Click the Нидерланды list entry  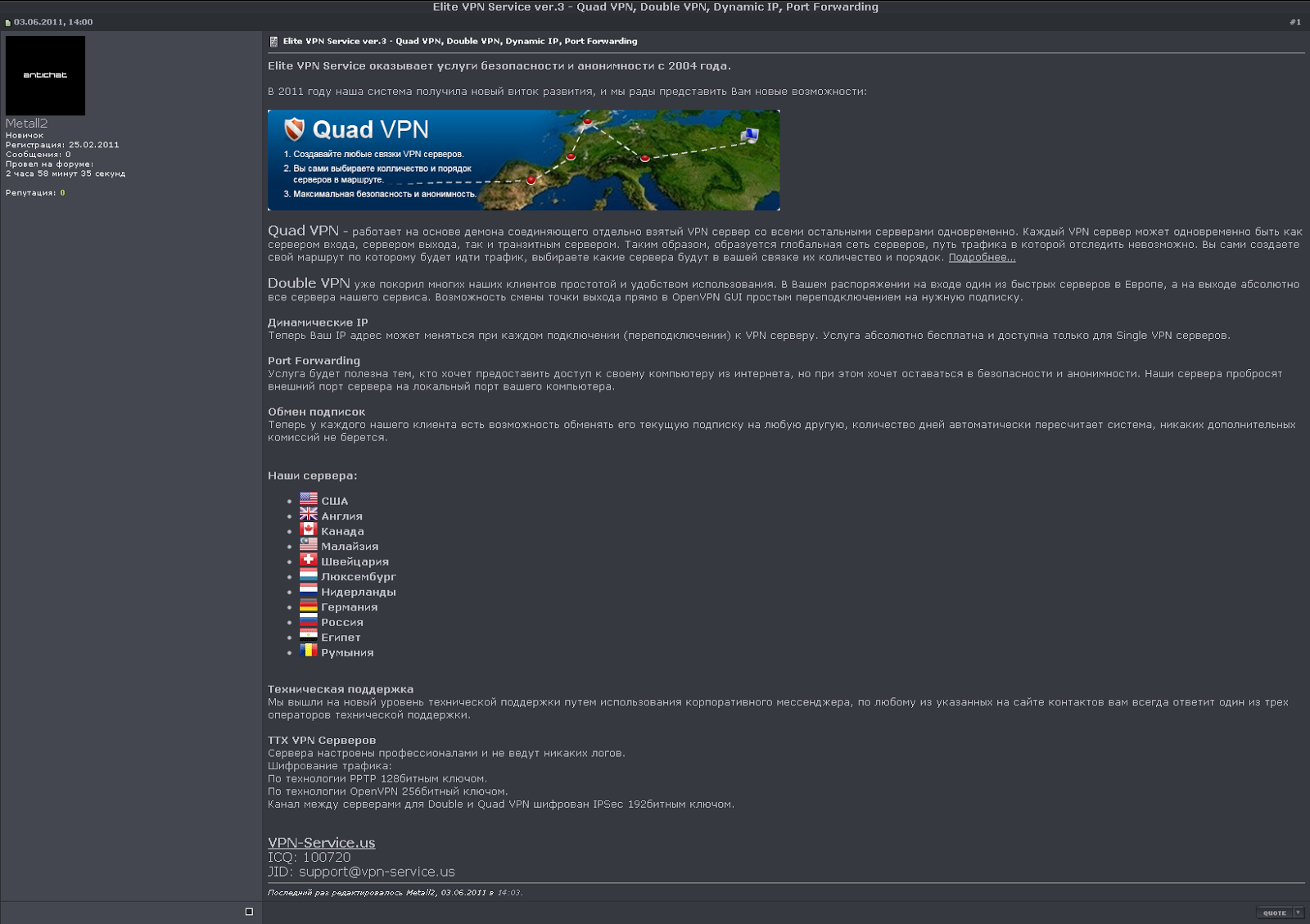[358, 592]
